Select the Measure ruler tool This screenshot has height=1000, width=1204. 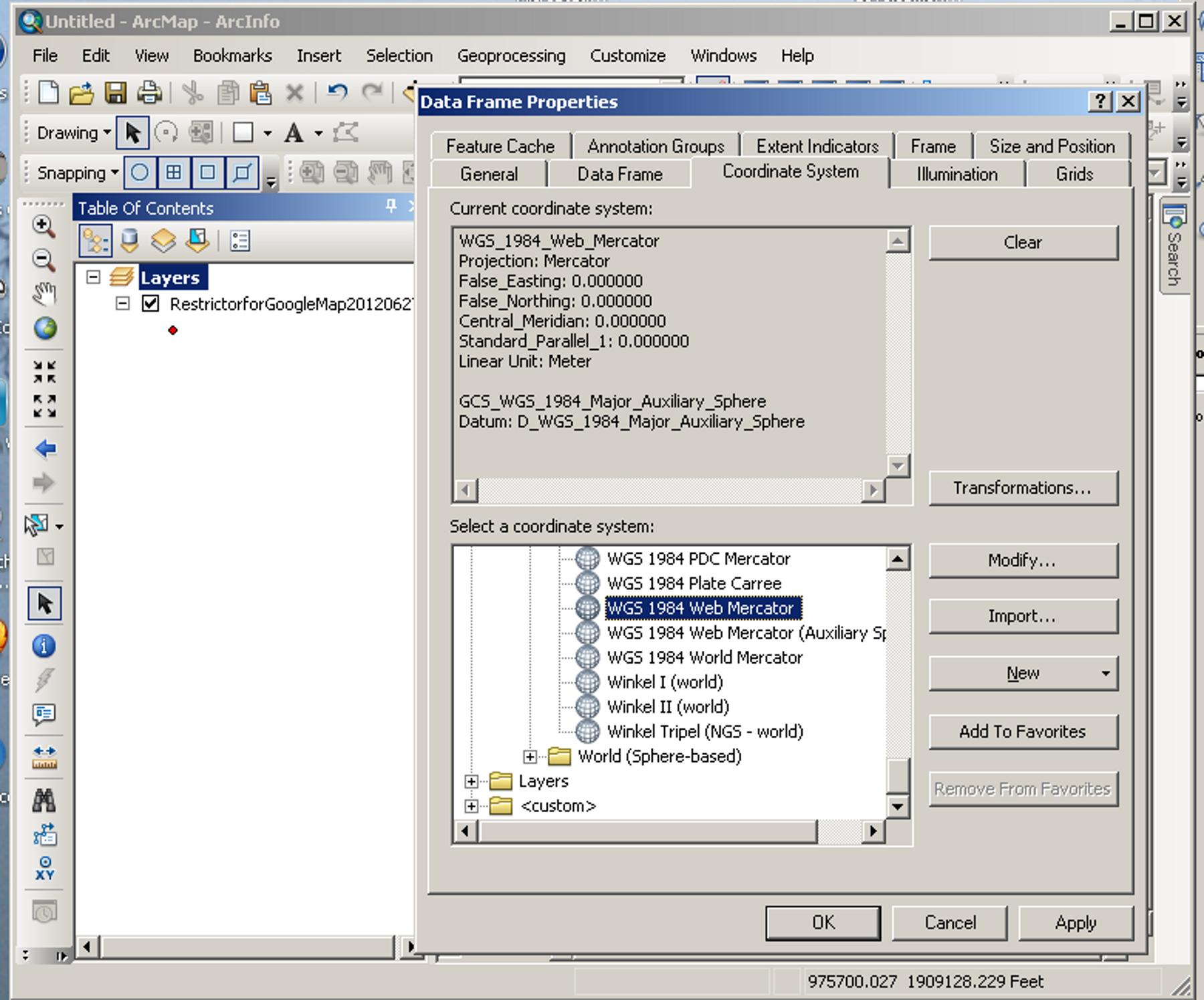coord(44,757)
